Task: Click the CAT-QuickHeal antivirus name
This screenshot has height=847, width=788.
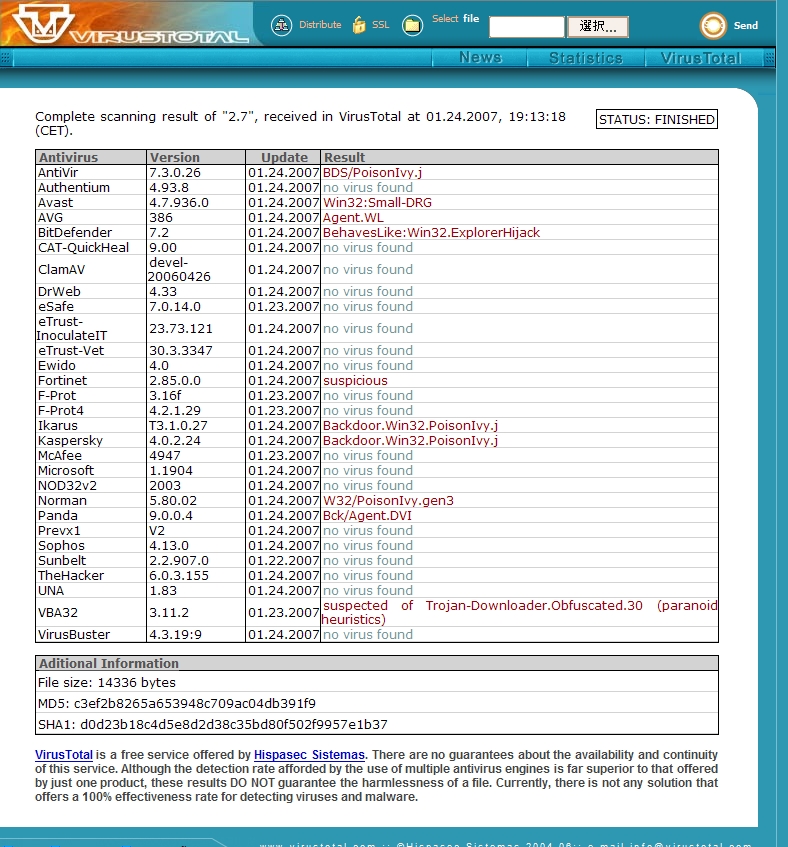Action: pyautogui.click(x=83, y=248)
